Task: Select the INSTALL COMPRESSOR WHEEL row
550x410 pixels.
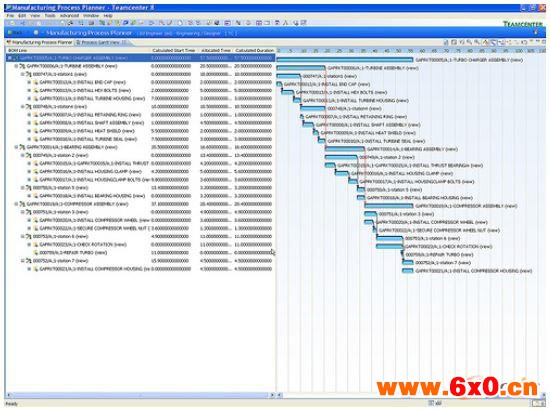Action: coord(140,220)
